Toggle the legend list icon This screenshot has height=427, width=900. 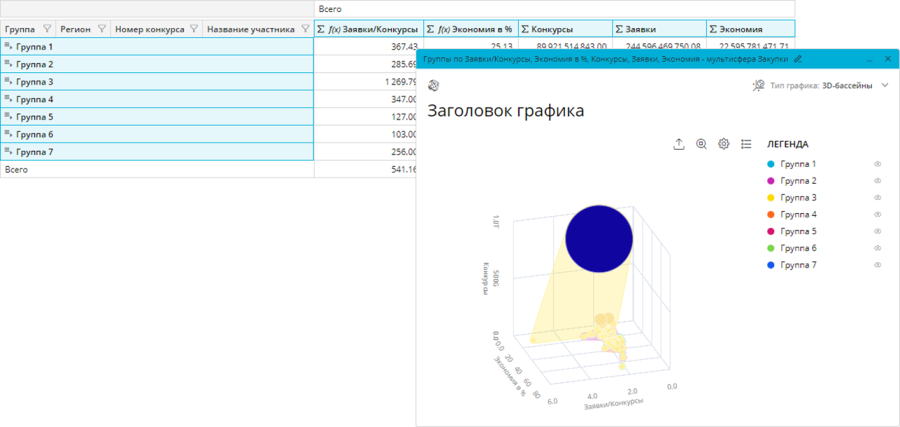[746, 144]
